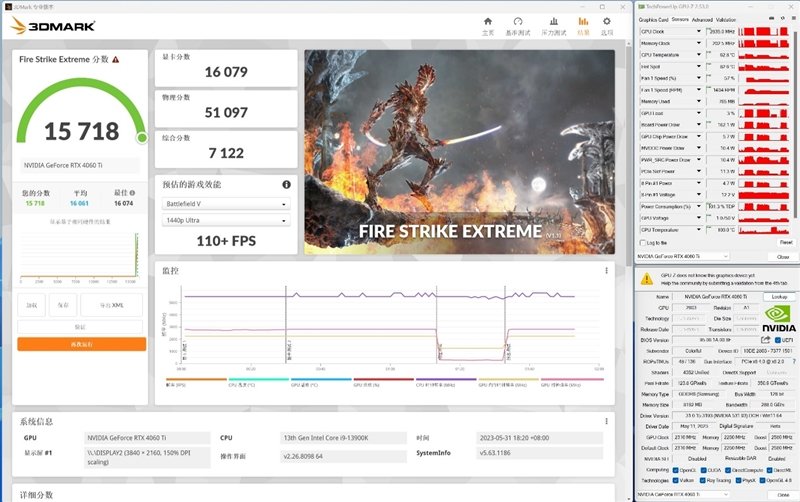Open the Home icon in 3DMark navigation
Screen dimensions: 800x502
pos(488,21)
